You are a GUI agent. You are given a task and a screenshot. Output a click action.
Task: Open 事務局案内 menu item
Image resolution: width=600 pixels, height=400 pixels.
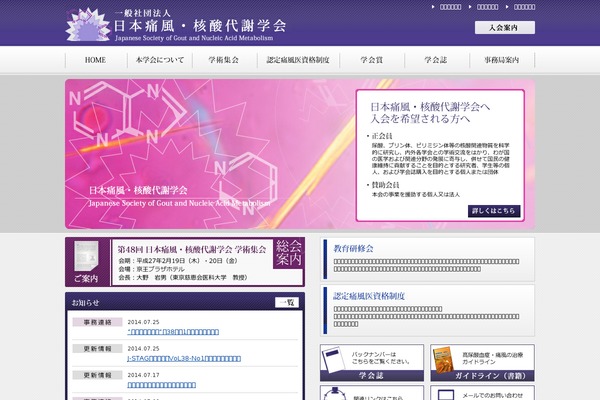[502, 60]
